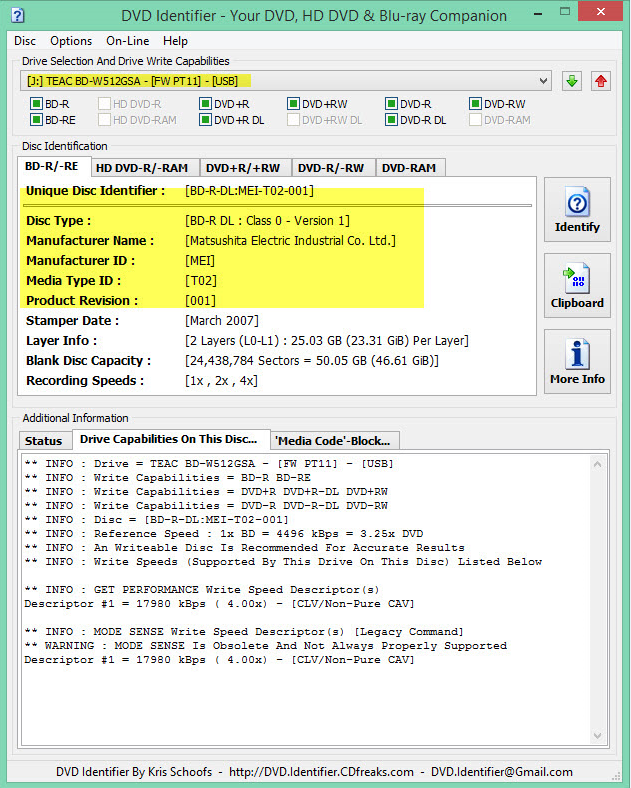Switch to the Status tab
Image resolution: width=631 pixels, height=788 pixels.
coord(44,441)
